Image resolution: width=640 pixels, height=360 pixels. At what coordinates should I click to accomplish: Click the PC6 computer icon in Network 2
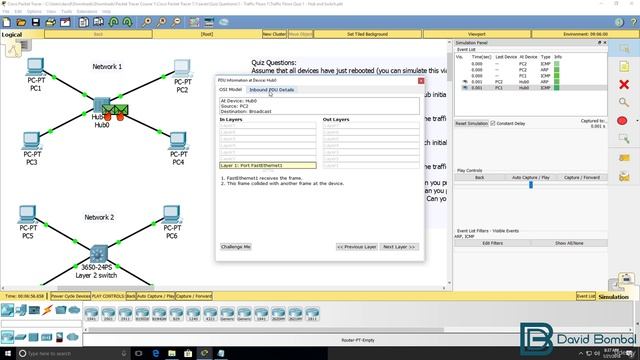pos(171,215)
